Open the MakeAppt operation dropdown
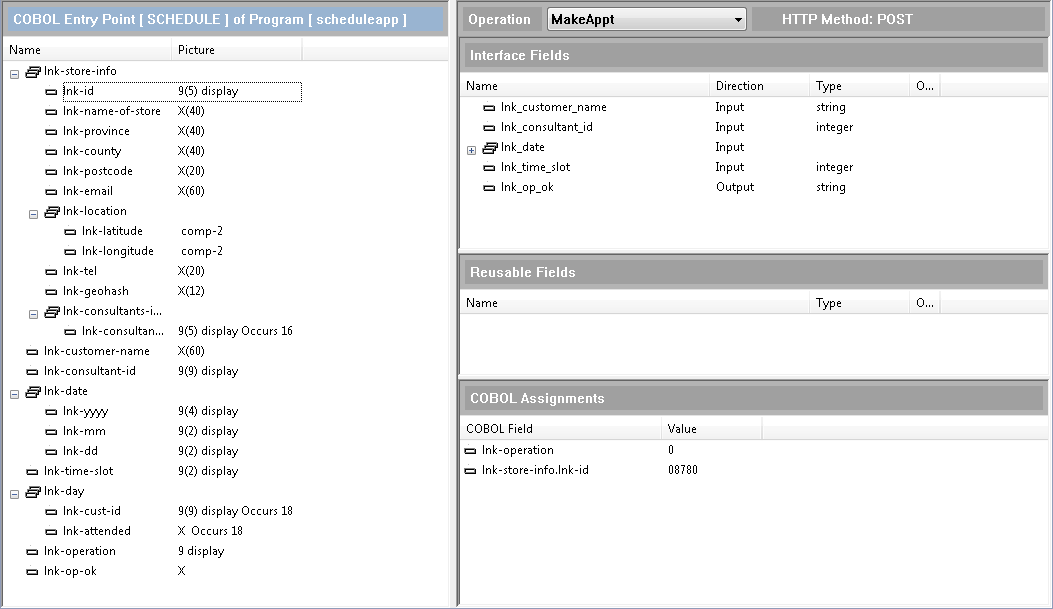The height and width of the screenshot is (609, 1053). coord(738,19)
